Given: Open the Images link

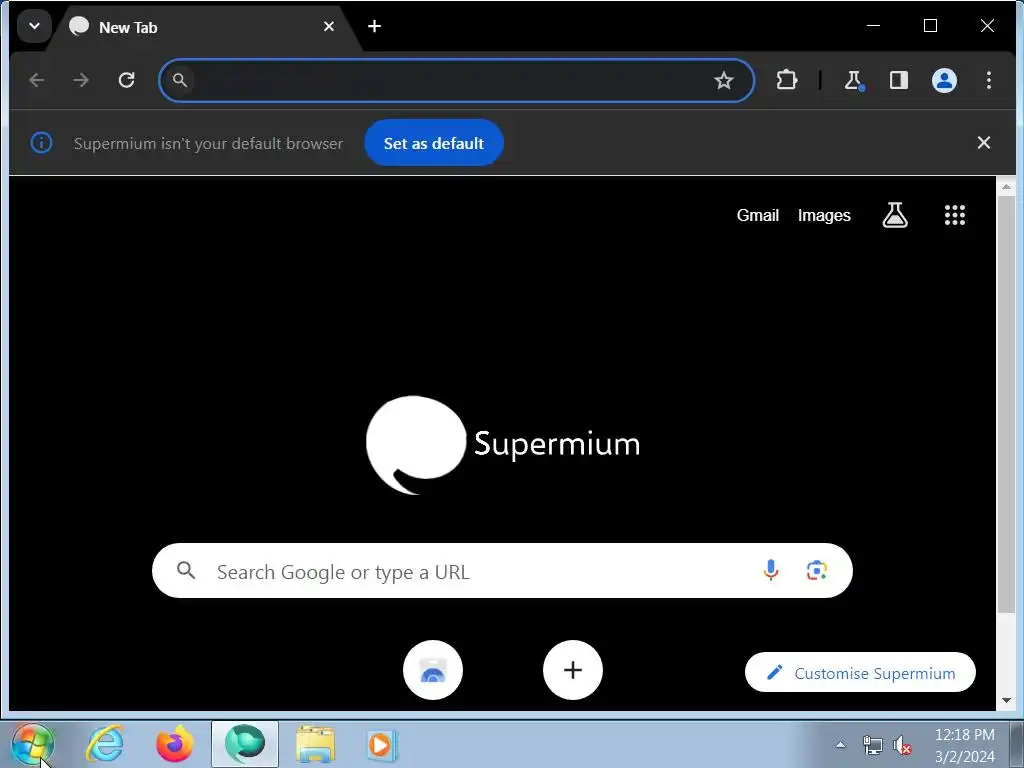Looking at the screenshot, I should click(x=824, y=216).
